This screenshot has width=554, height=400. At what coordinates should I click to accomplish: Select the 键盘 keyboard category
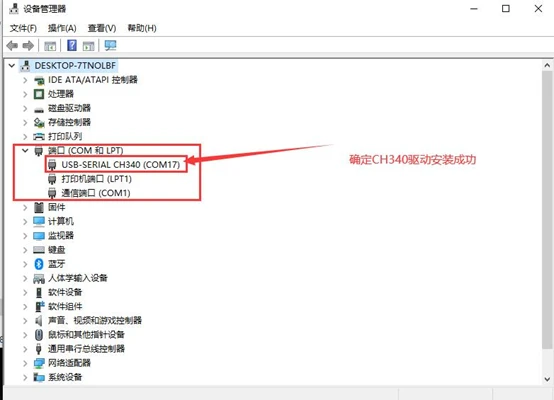57,250
